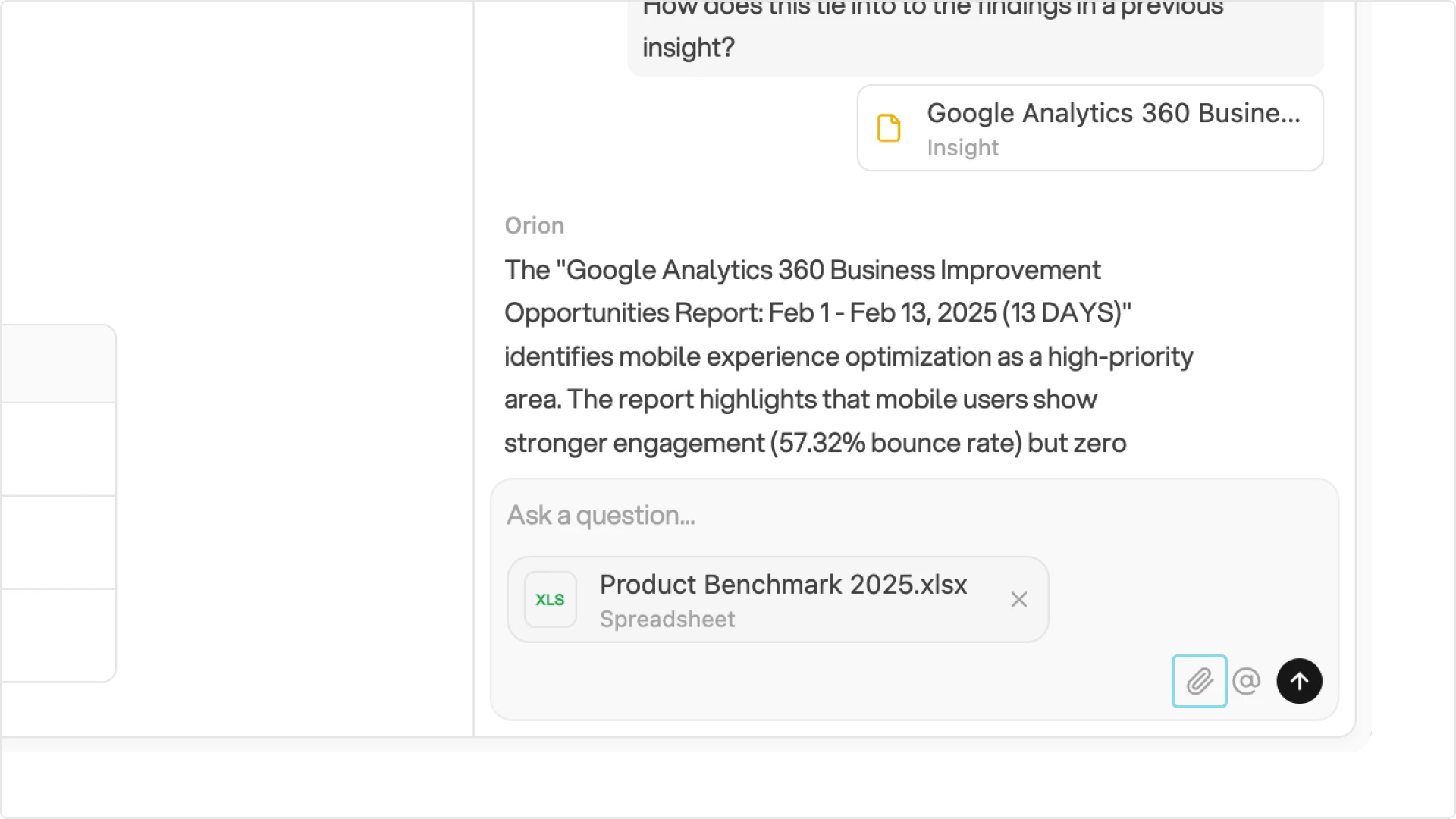1456x819 pixels.
Task: Select the third row in left panel
Action: (x=58, y=542)
